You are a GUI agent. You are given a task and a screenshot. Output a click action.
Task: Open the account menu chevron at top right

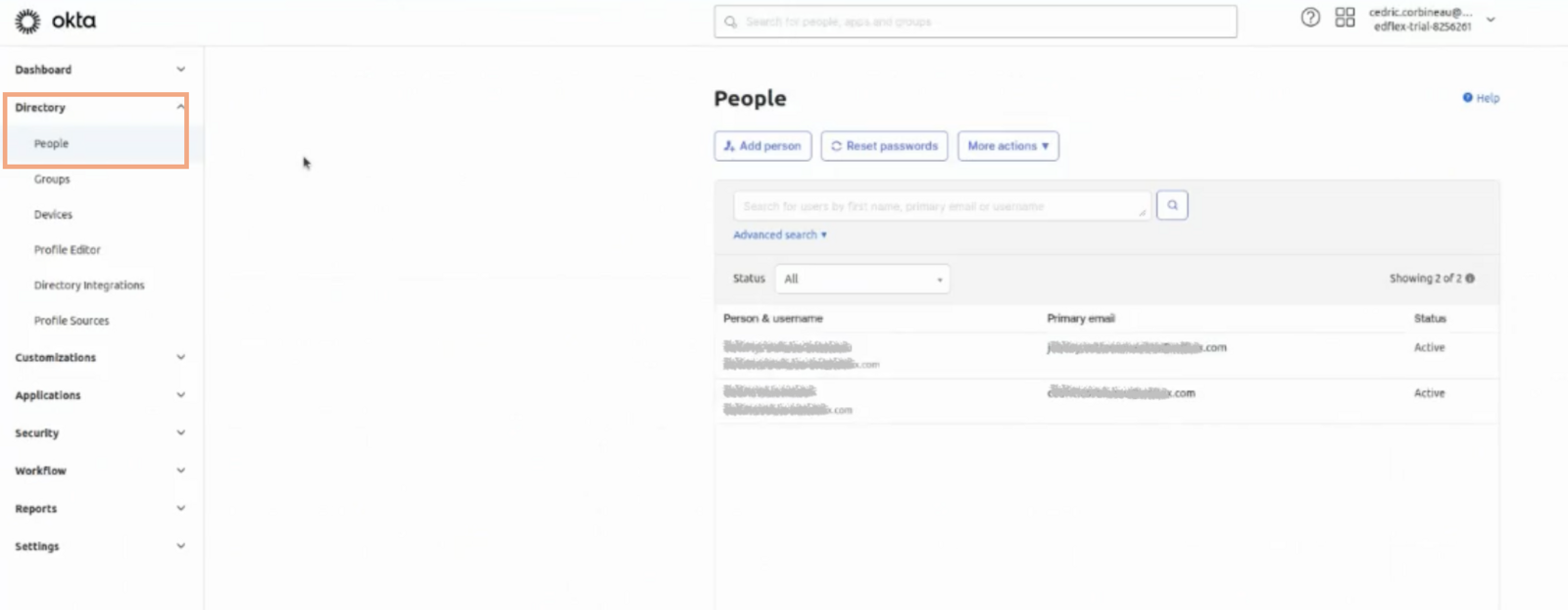pyautogui.click(x=1491, y=20)
